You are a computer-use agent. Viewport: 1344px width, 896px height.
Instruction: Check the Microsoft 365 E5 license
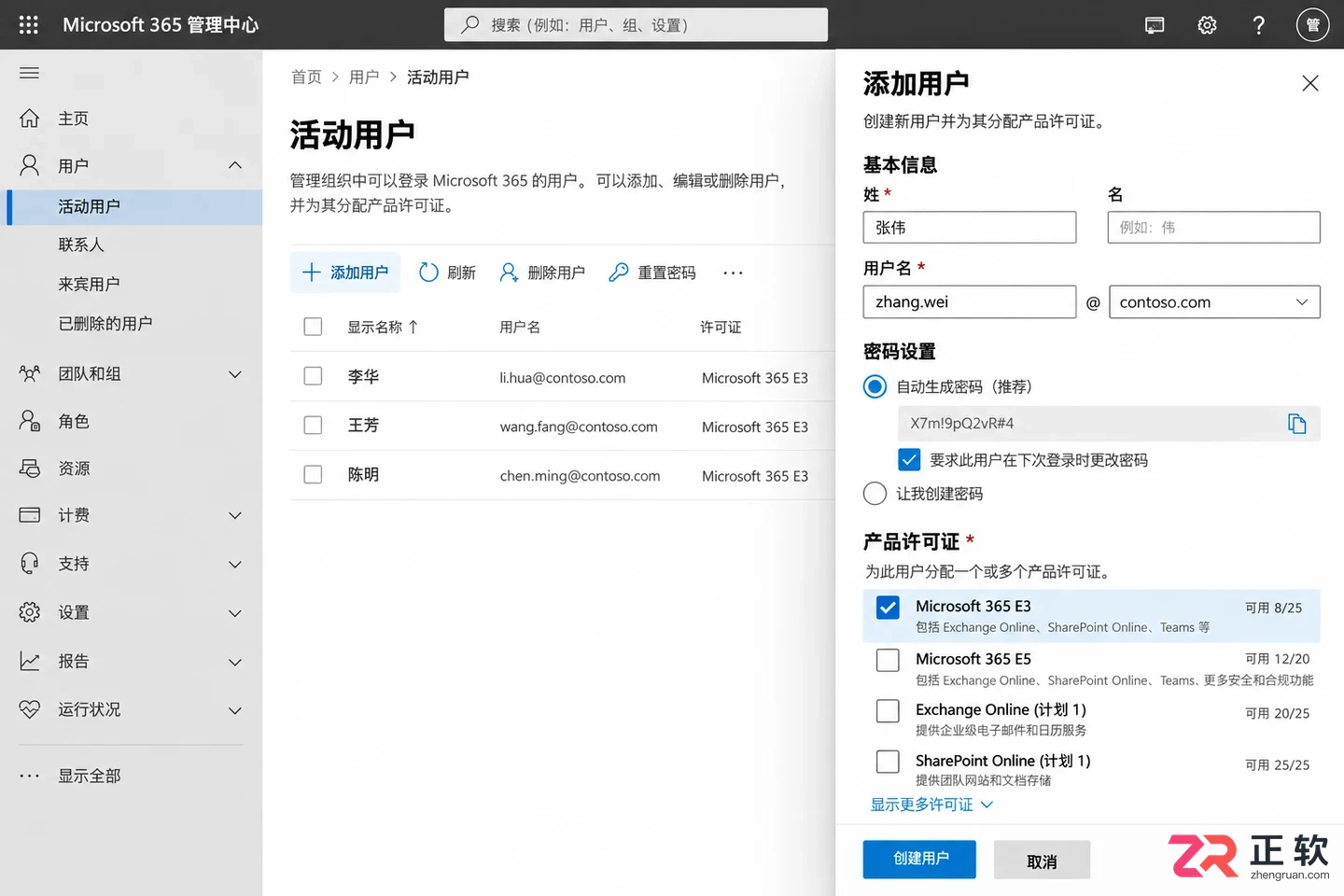click(x=888, y=660)
